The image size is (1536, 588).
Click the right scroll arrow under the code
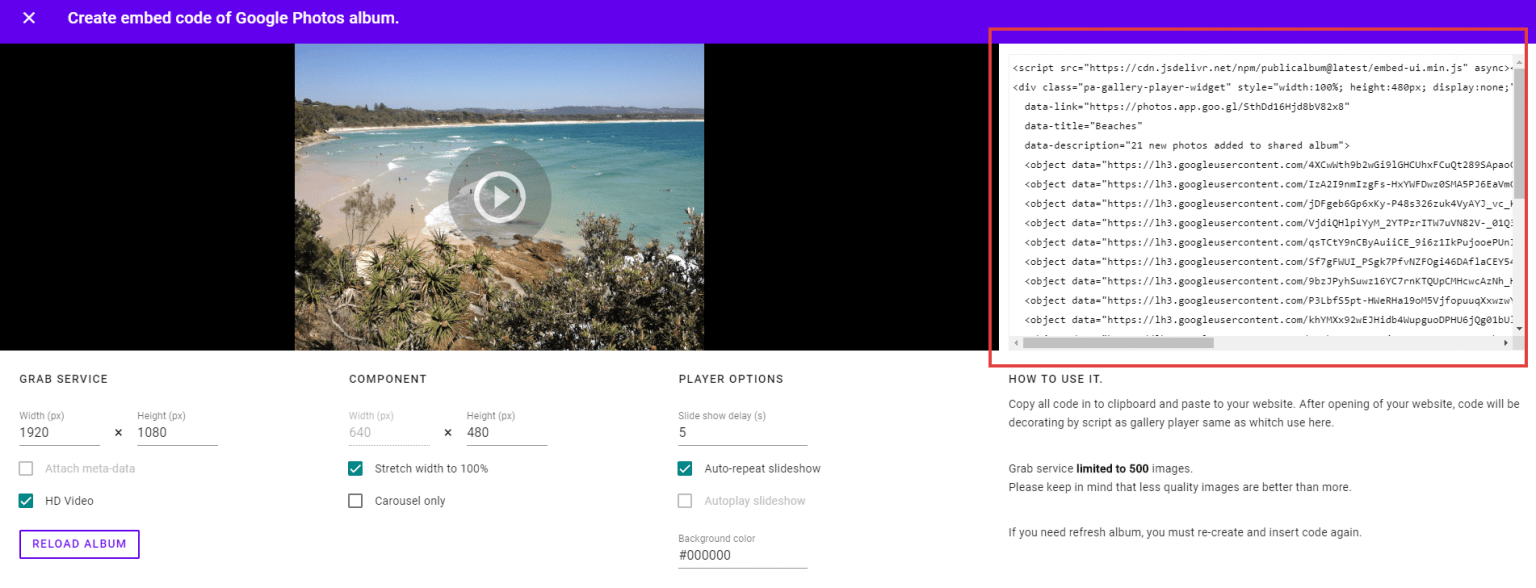(1508, 343)
